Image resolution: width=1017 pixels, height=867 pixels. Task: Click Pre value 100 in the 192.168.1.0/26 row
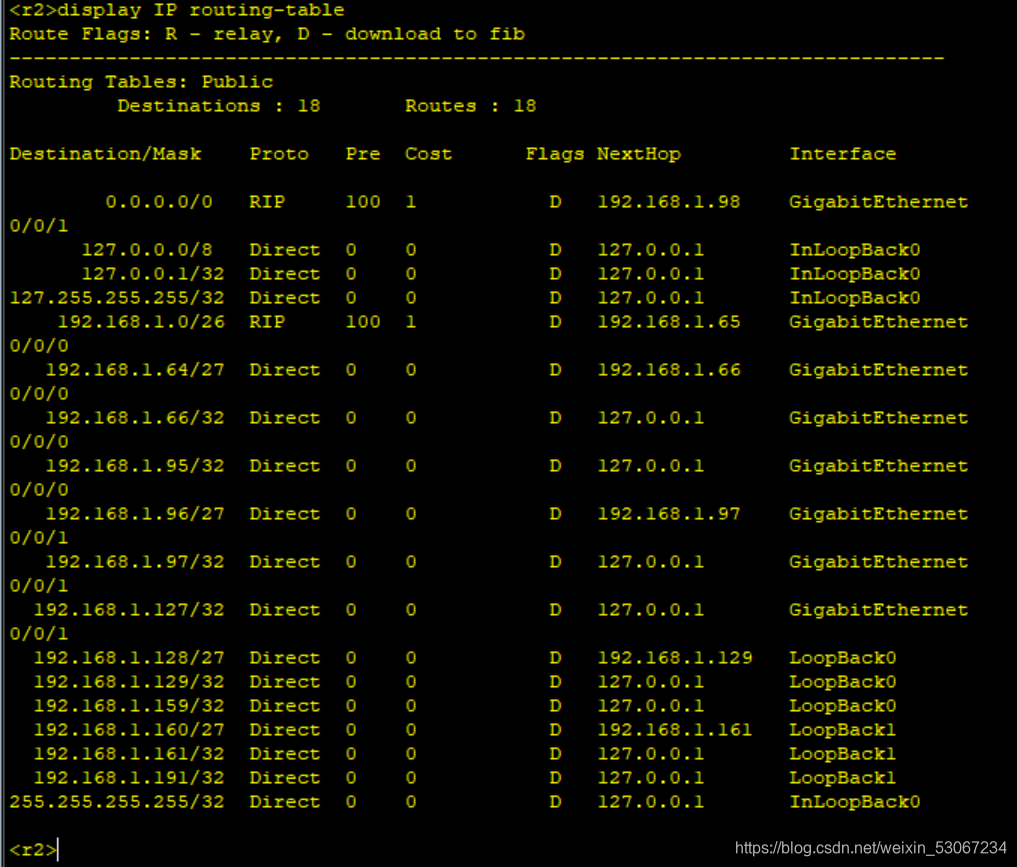pyautogui.click(x=363, y=322)
